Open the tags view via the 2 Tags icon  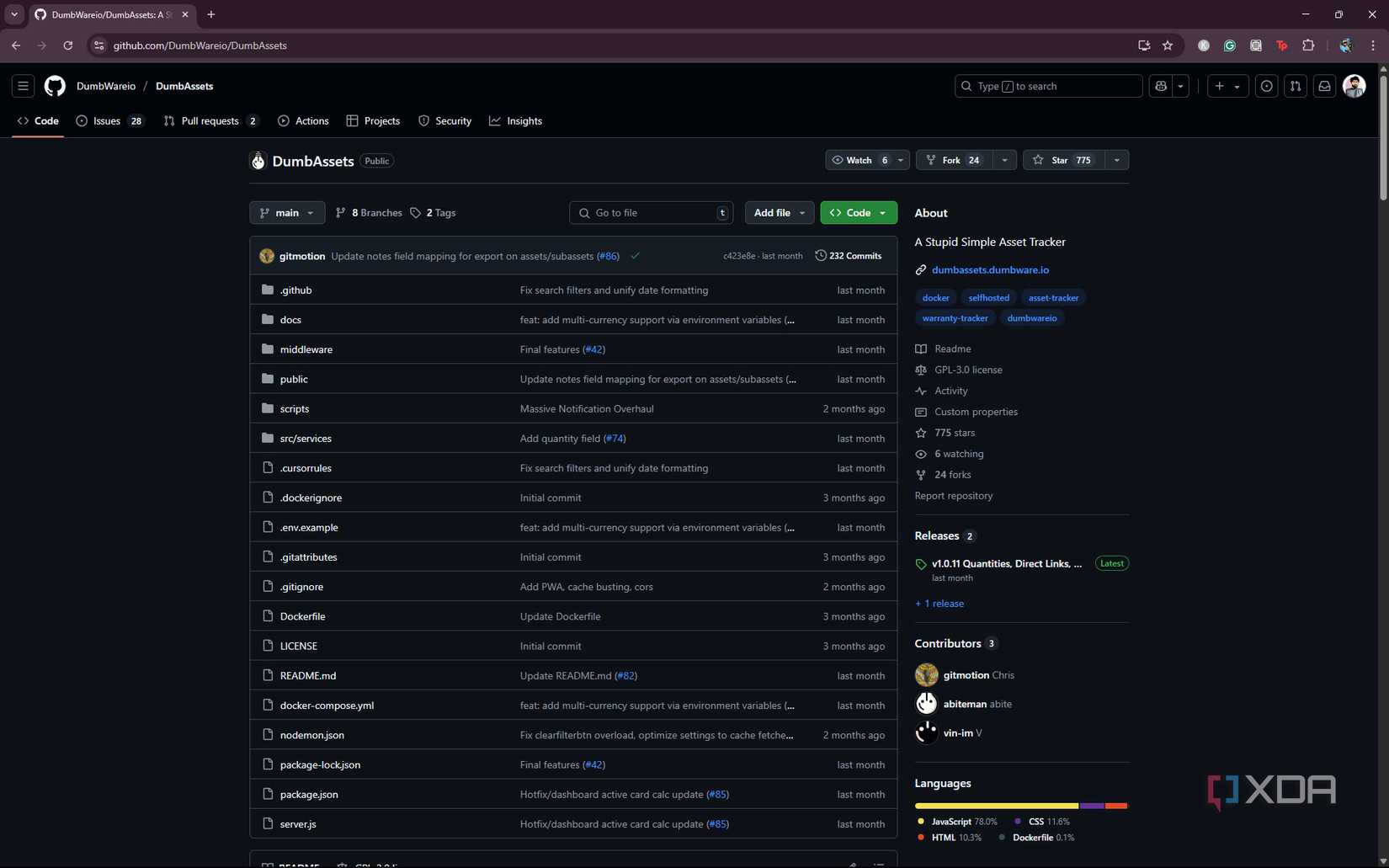(x=416, y=212)
